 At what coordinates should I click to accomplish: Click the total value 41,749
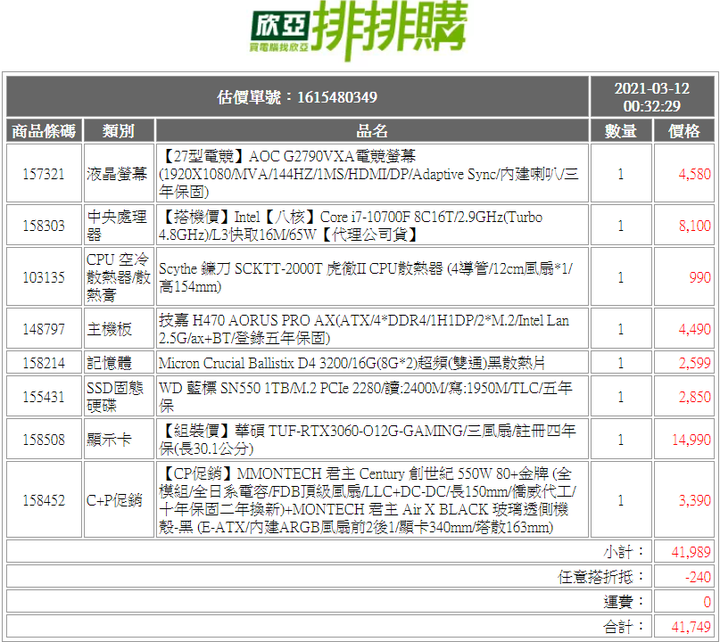pos(691,626)
